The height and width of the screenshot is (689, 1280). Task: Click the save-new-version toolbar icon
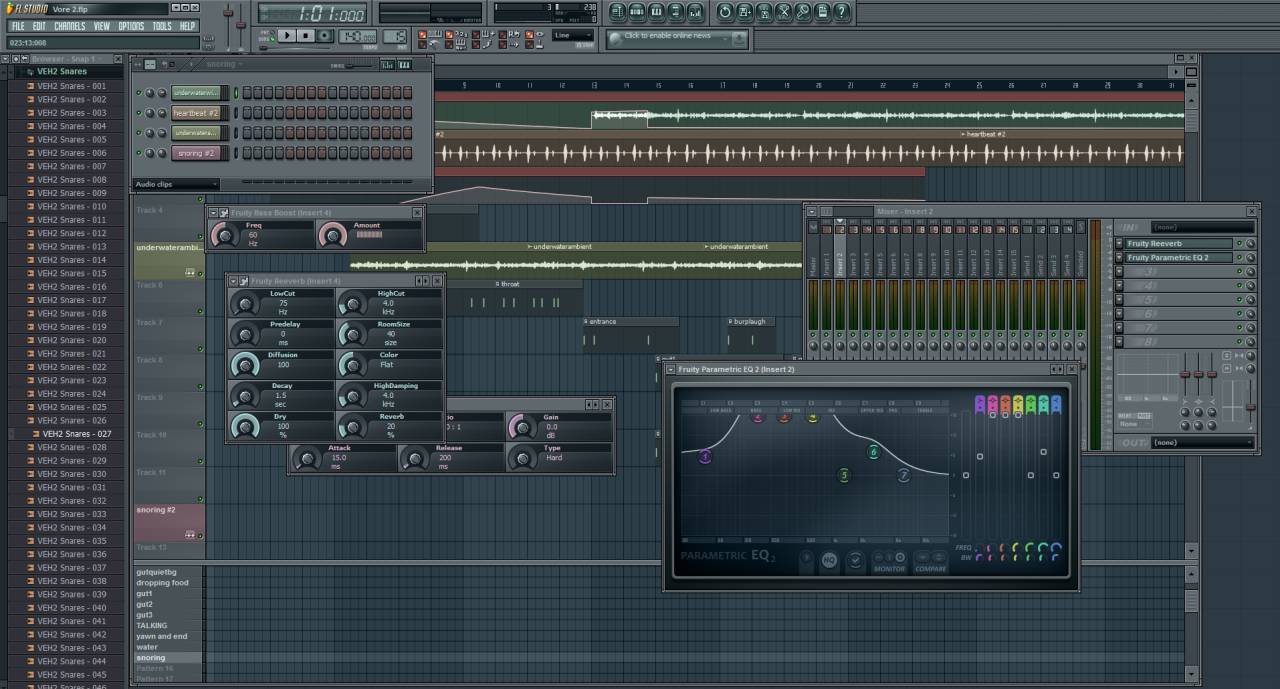point(745,12)
